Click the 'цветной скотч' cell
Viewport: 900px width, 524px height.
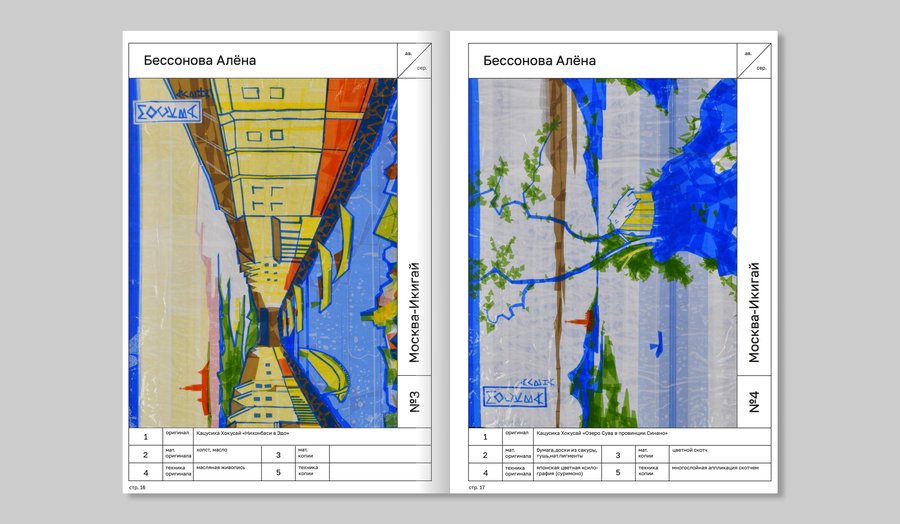click(x=720, y=454)
